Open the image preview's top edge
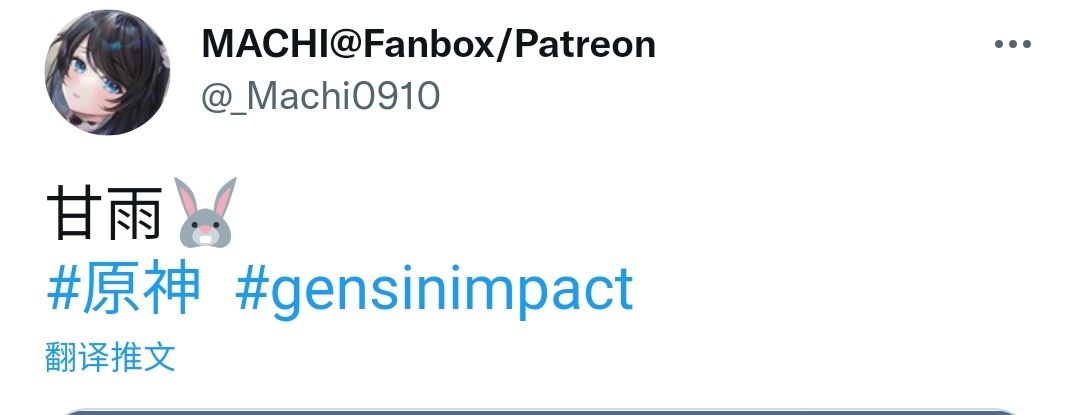 click(540, 412)
